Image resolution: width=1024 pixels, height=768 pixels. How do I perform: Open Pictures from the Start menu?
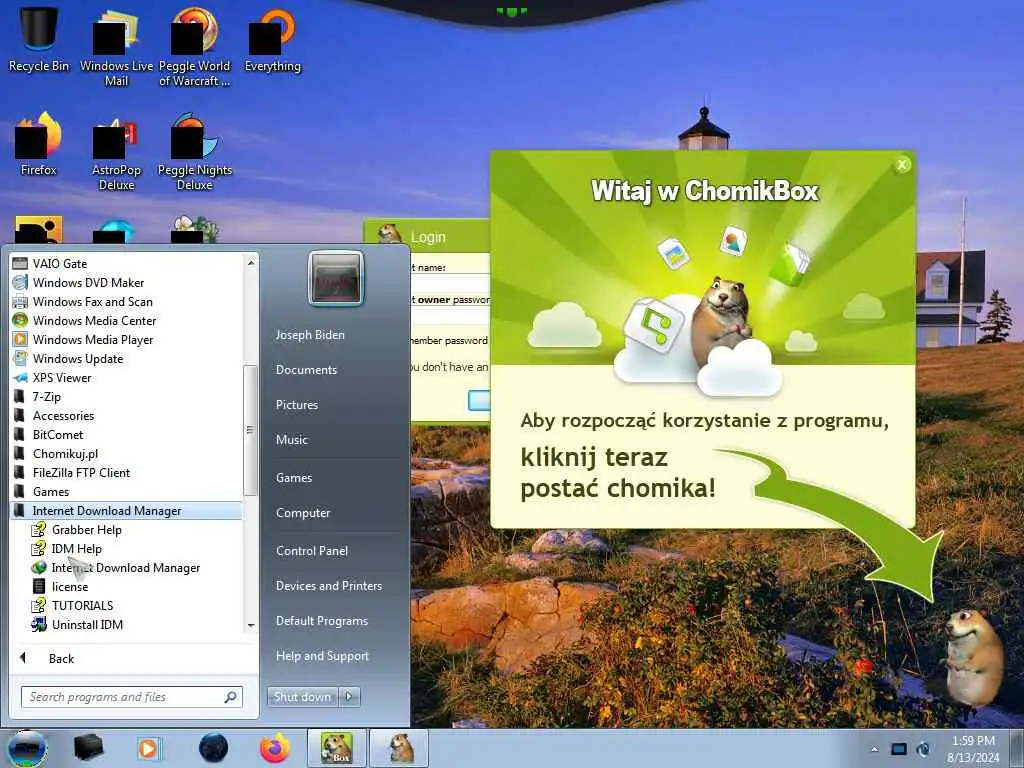[297, 405]
